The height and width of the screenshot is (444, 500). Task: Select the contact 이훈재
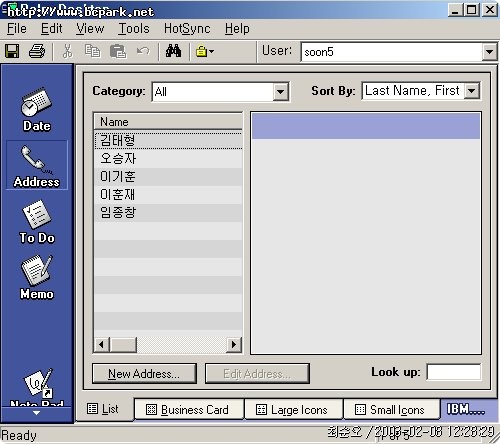168,194
